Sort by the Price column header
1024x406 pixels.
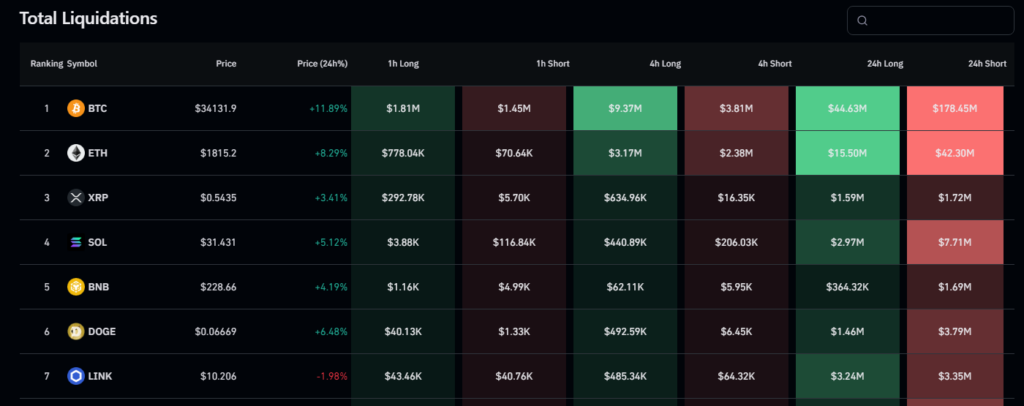[226, 64]
